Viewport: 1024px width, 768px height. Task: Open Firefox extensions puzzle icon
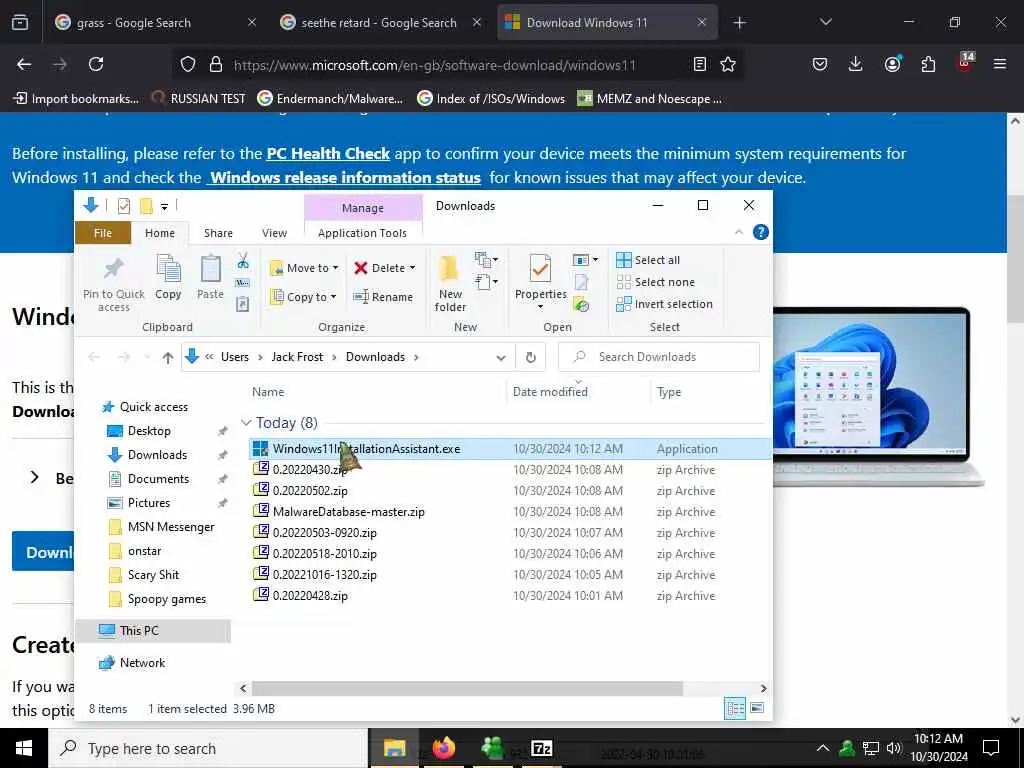click(928, 64)
